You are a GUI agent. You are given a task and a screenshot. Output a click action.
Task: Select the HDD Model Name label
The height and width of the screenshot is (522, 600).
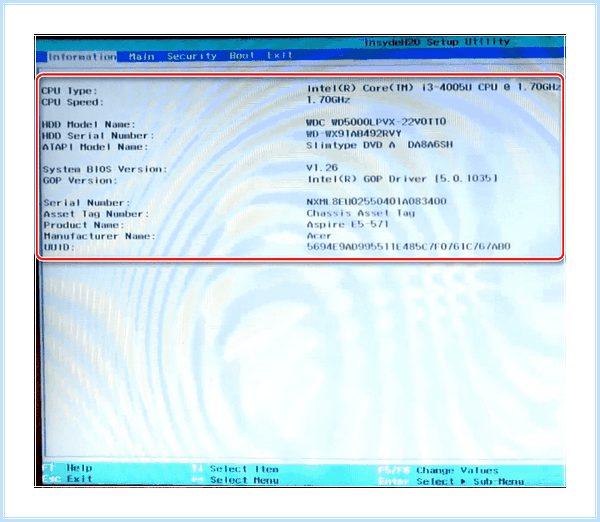pos(88,124)
